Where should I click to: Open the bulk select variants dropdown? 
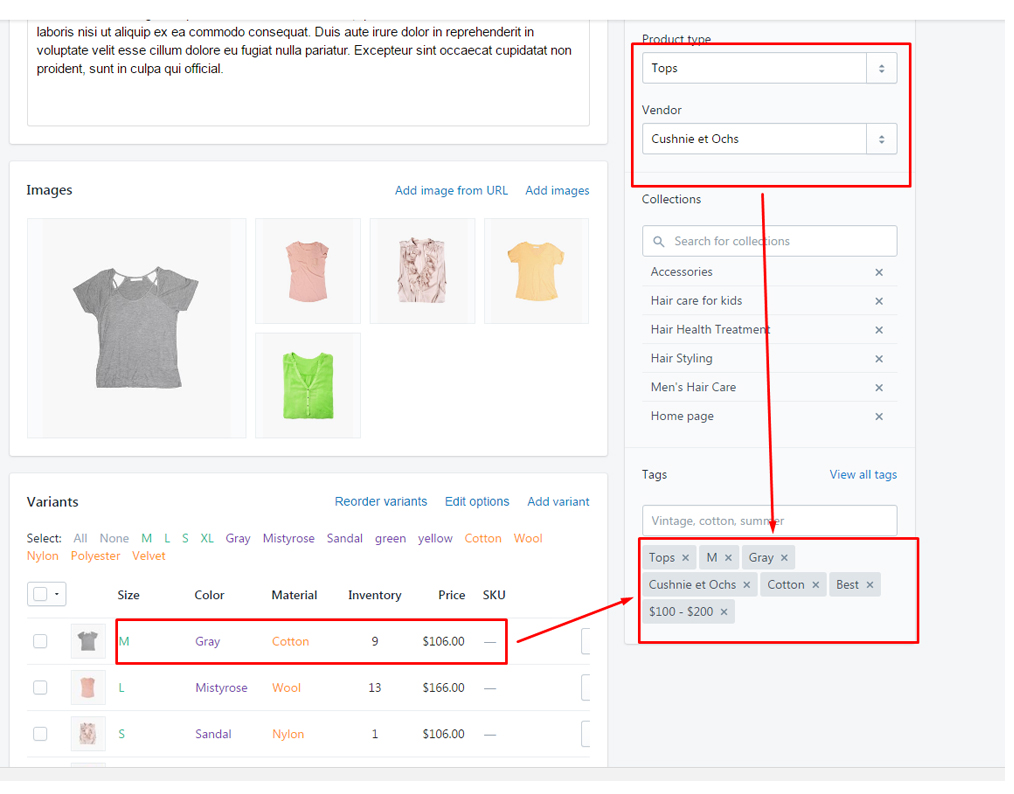(46, 594)
